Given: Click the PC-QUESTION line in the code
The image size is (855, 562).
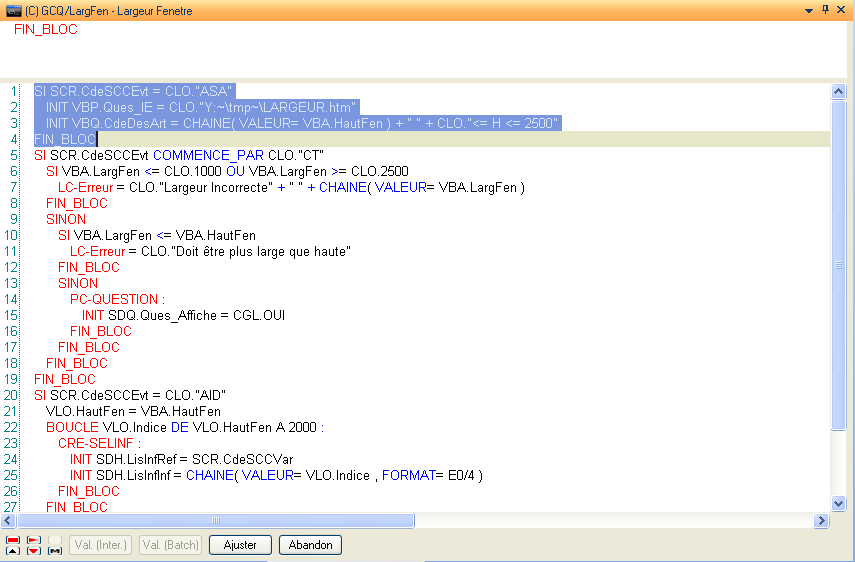Looking at the screenshot, I should [x=115, y=299].
